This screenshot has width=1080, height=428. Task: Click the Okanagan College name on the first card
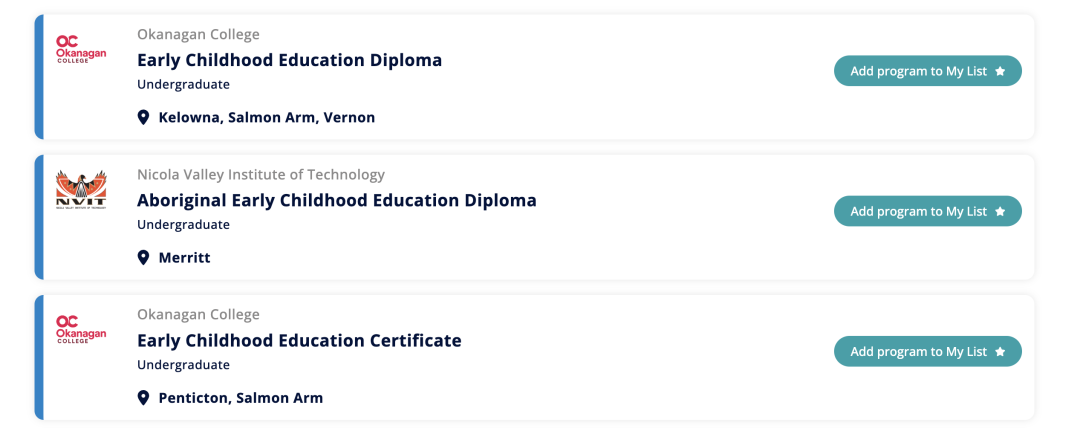coord(198,34)
